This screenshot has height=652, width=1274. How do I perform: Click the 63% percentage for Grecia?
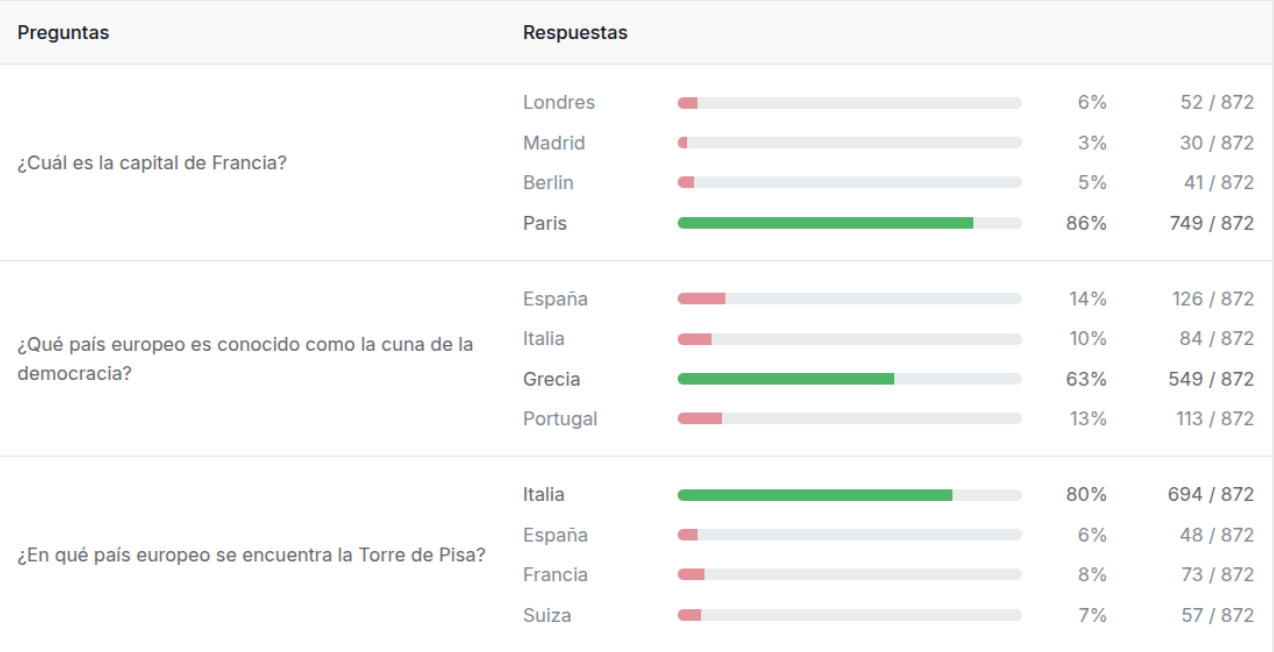point(1087,379)
